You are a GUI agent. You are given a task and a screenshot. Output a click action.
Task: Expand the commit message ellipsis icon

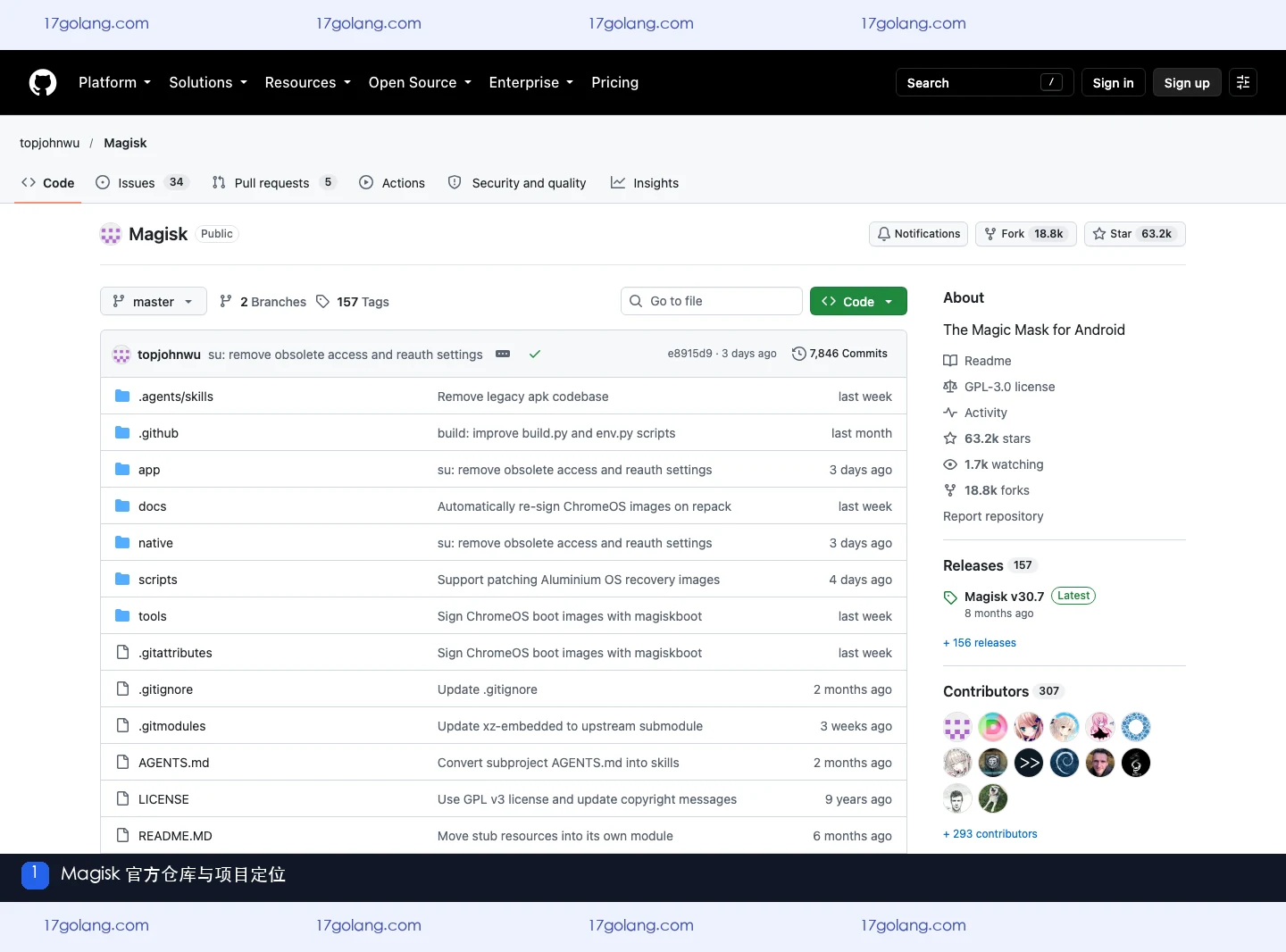(x=503, y=355)
